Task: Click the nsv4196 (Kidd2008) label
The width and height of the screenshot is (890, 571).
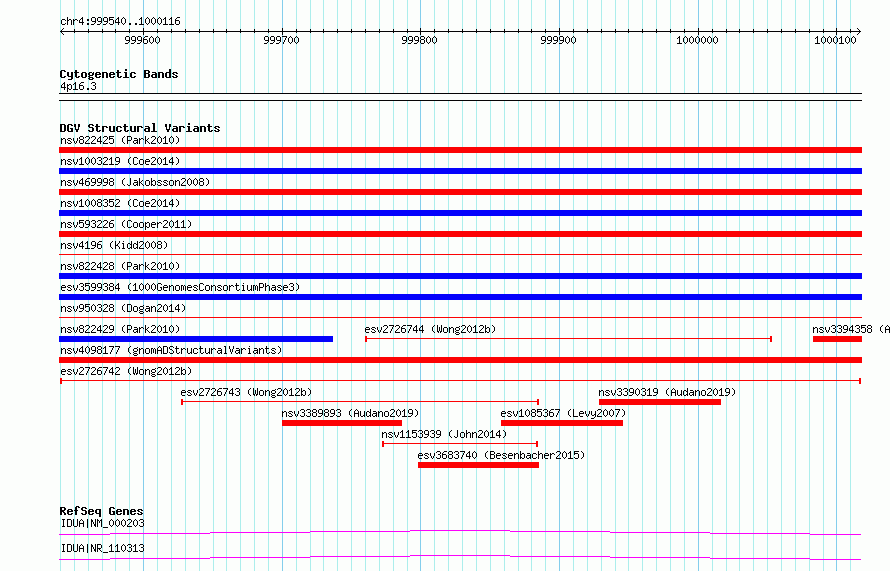Action: pos(114,245)
